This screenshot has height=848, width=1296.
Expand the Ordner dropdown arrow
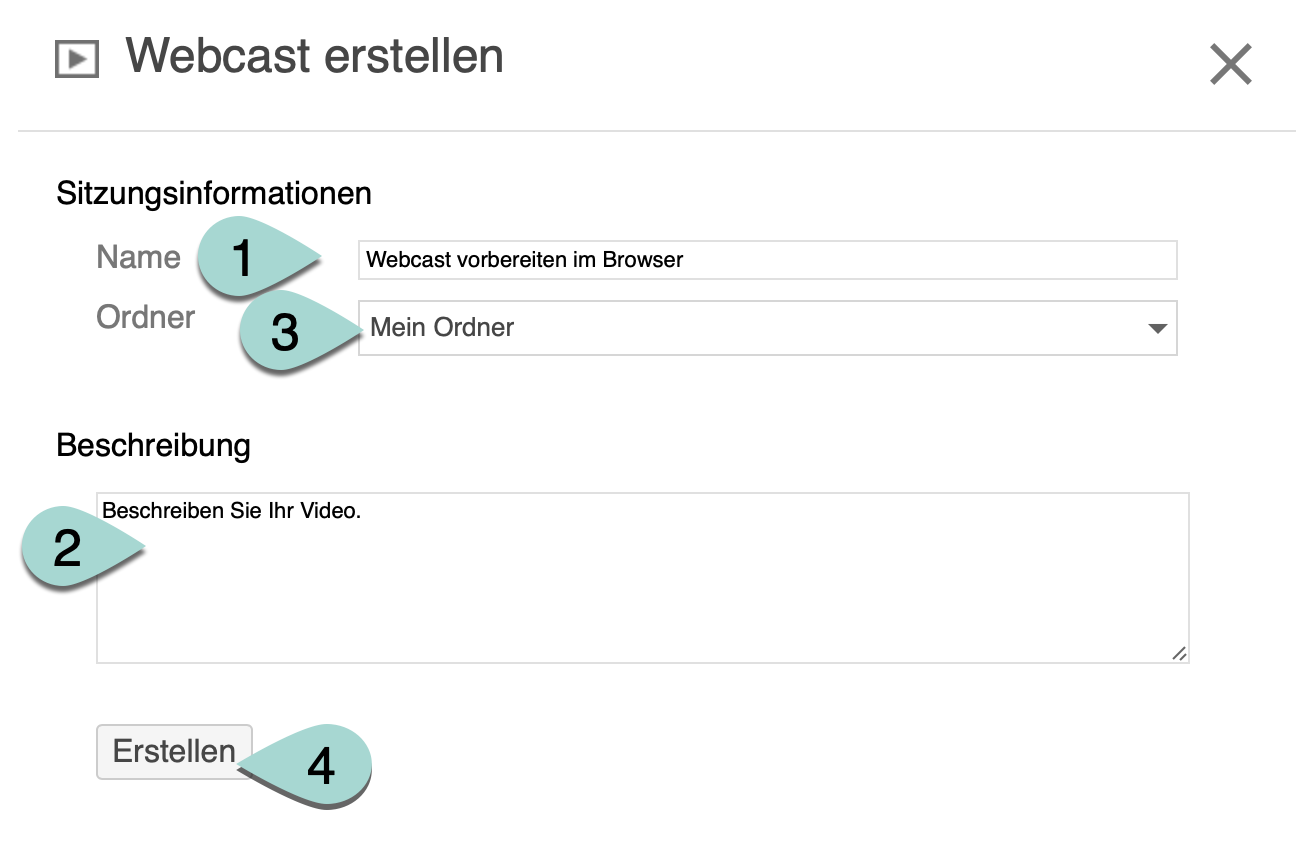coord(1157,328)
